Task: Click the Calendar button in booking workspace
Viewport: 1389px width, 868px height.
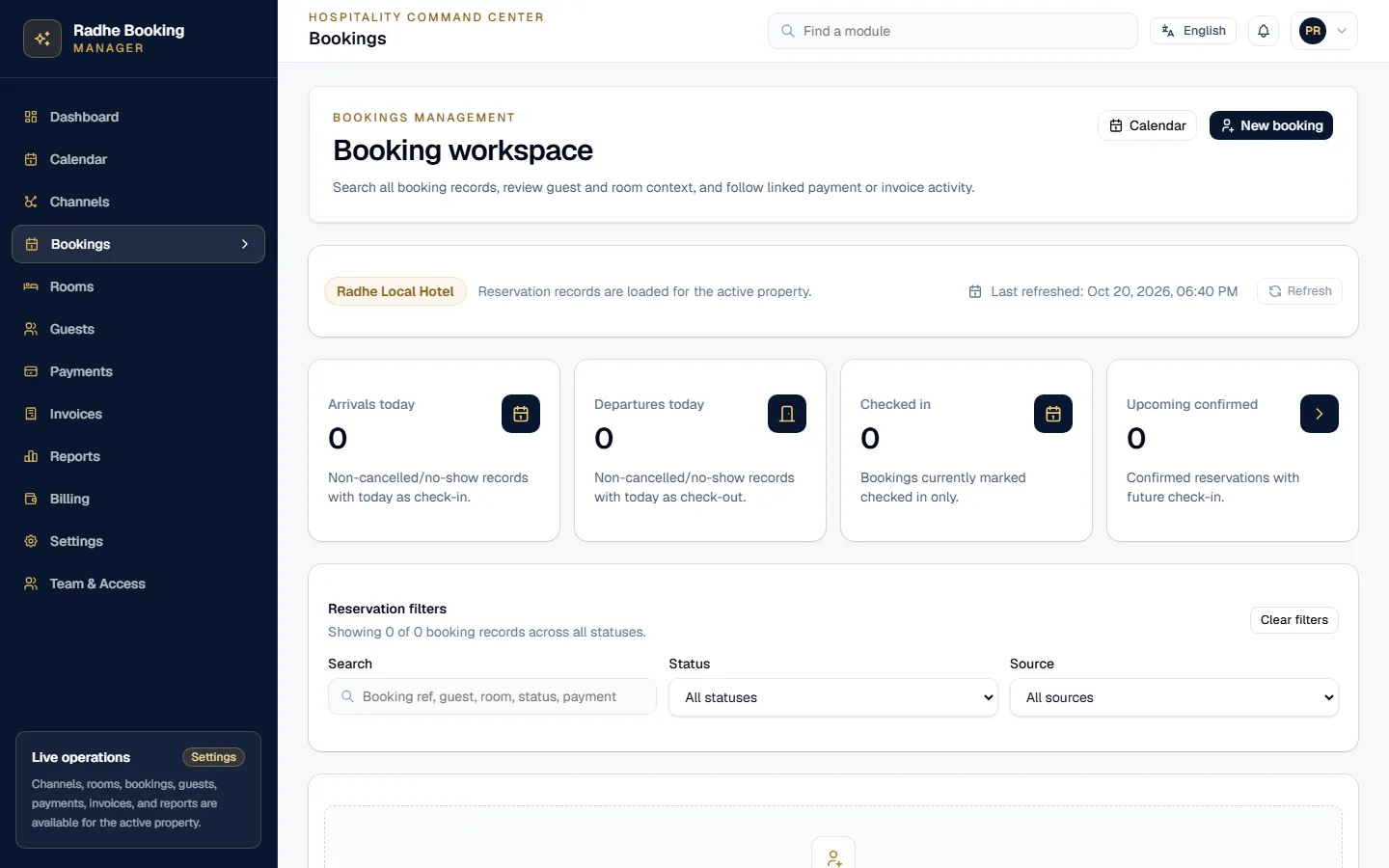Action: (1148, 125)
